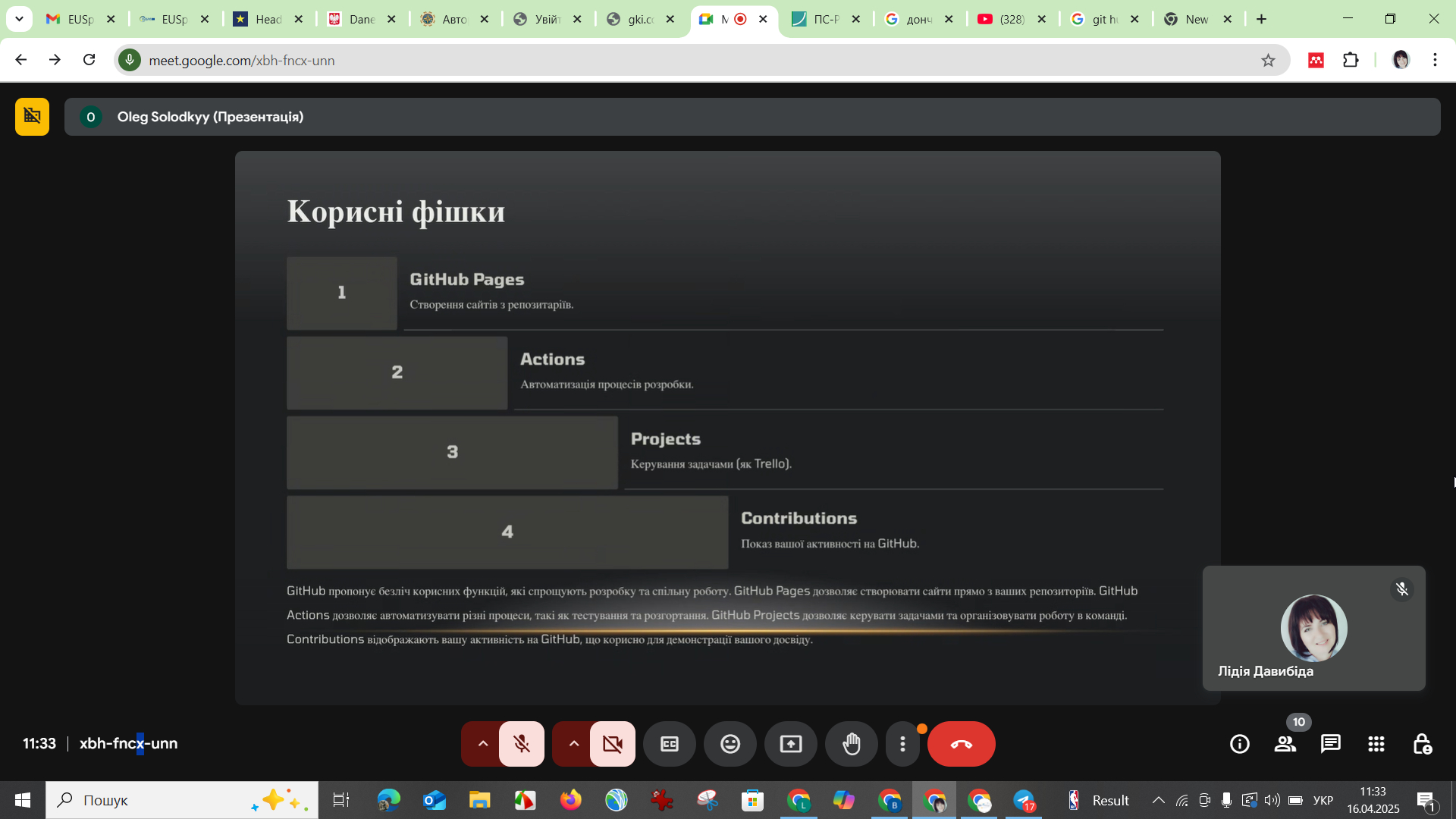
Task: Open Chrome profile avatar
Action: 1401,60
